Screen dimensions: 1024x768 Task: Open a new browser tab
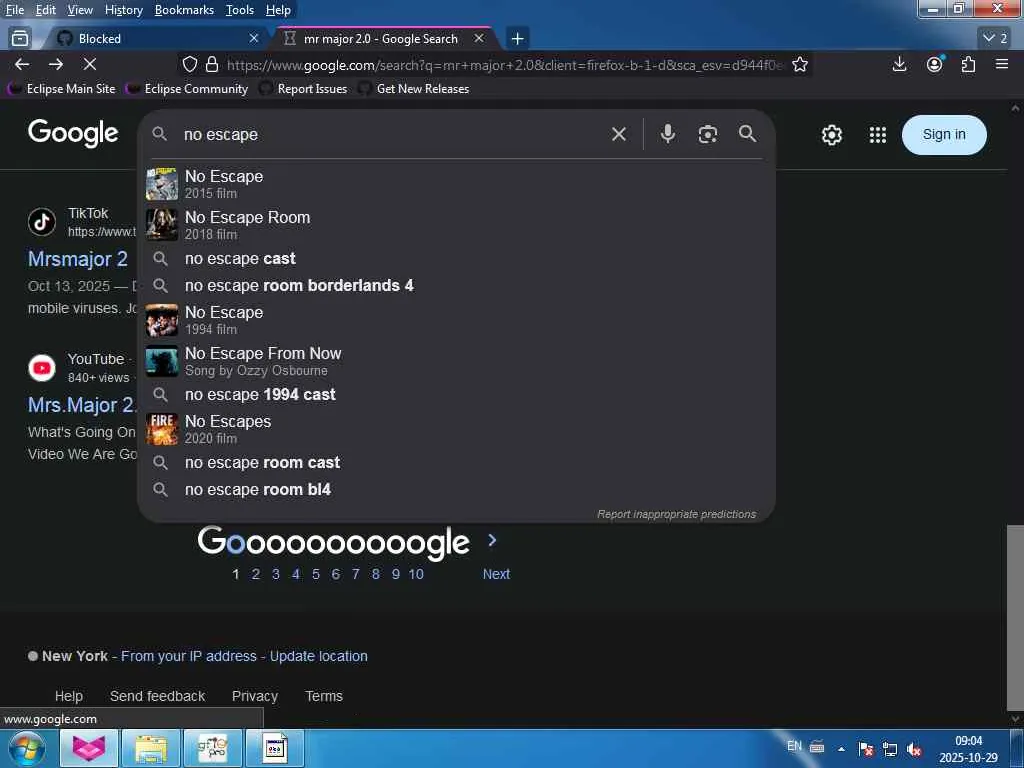point(517,39)
